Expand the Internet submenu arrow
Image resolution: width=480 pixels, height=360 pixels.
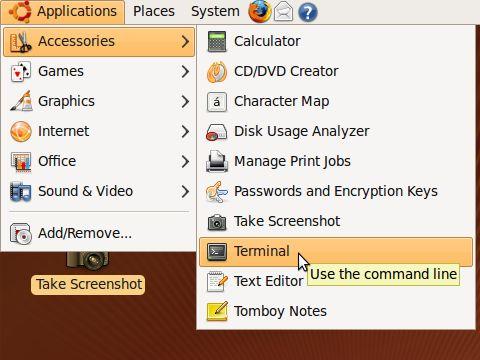click(185, 131)
